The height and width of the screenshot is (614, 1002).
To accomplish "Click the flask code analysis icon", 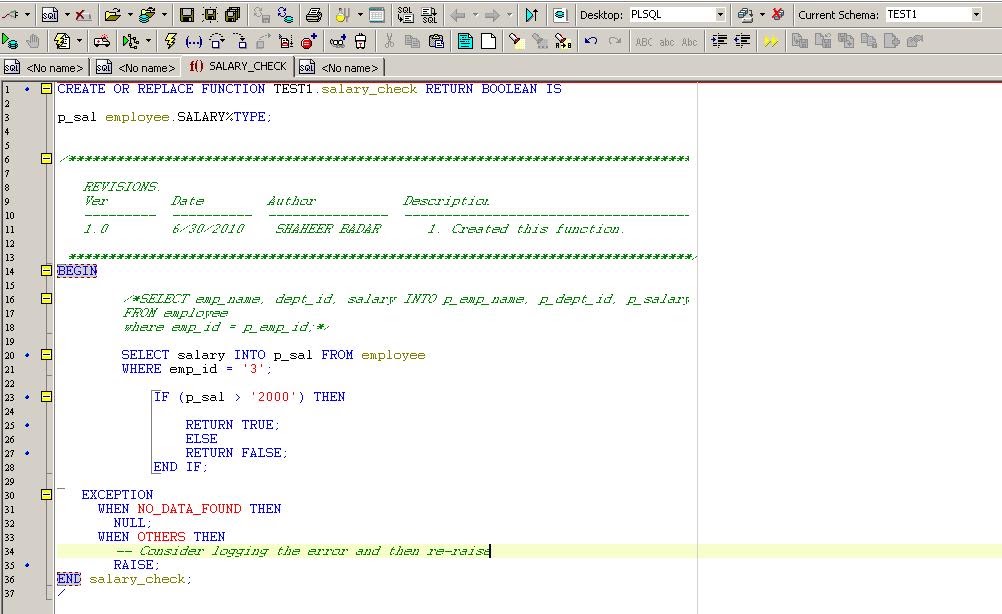I will pyautogui.click(x=343, y=14).
